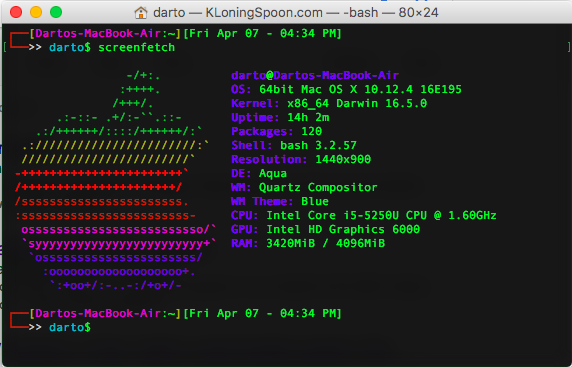Click the green zoom window button
Screen dimensions: 572x367
click(56, 12)
